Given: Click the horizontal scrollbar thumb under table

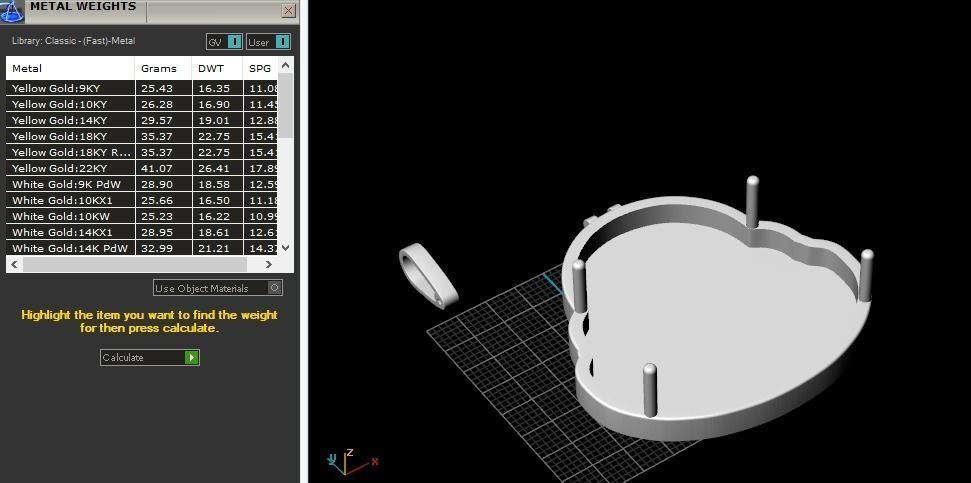Looking at the screenshot, I should (134, 264).
